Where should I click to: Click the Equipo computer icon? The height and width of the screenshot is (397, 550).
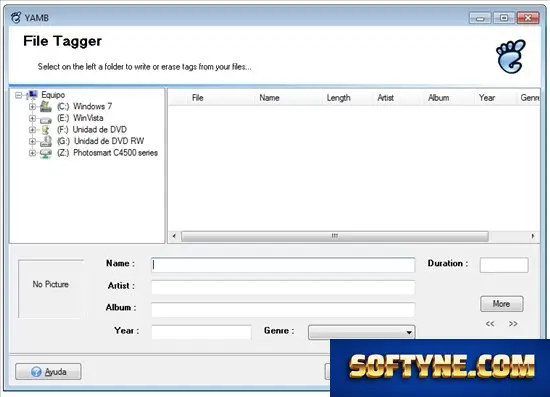pos(32,95)
